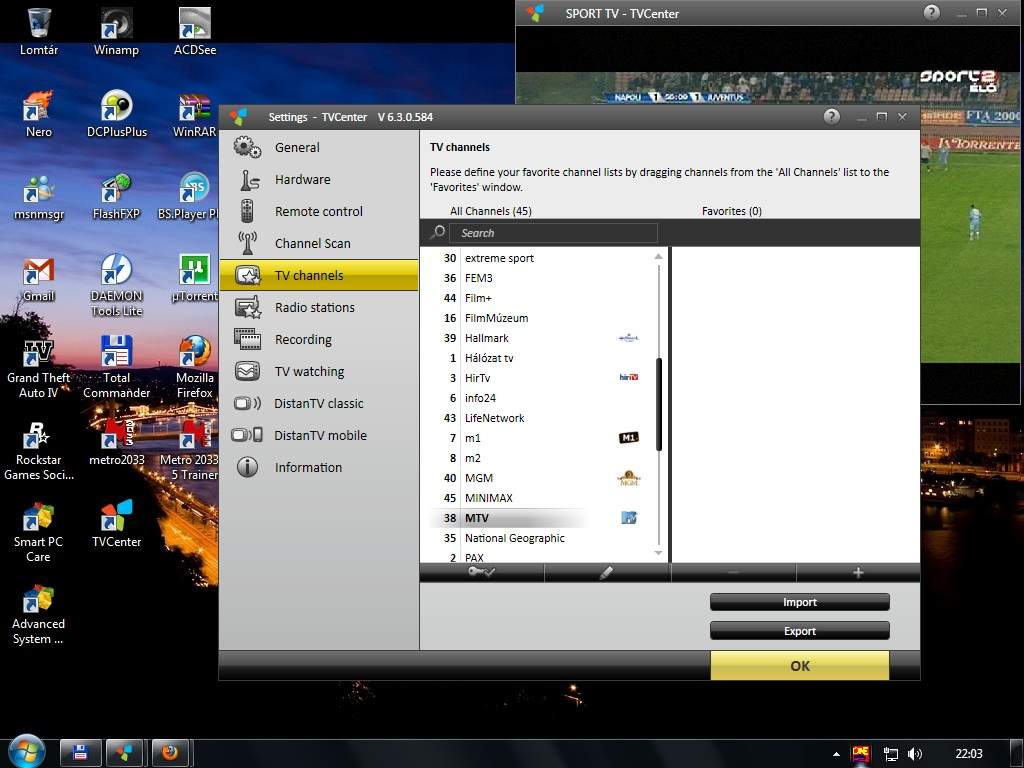Click the minus remove favorites icon
Image resolution: width=1024 pixels, height=768 pixels.
(733, 573)
